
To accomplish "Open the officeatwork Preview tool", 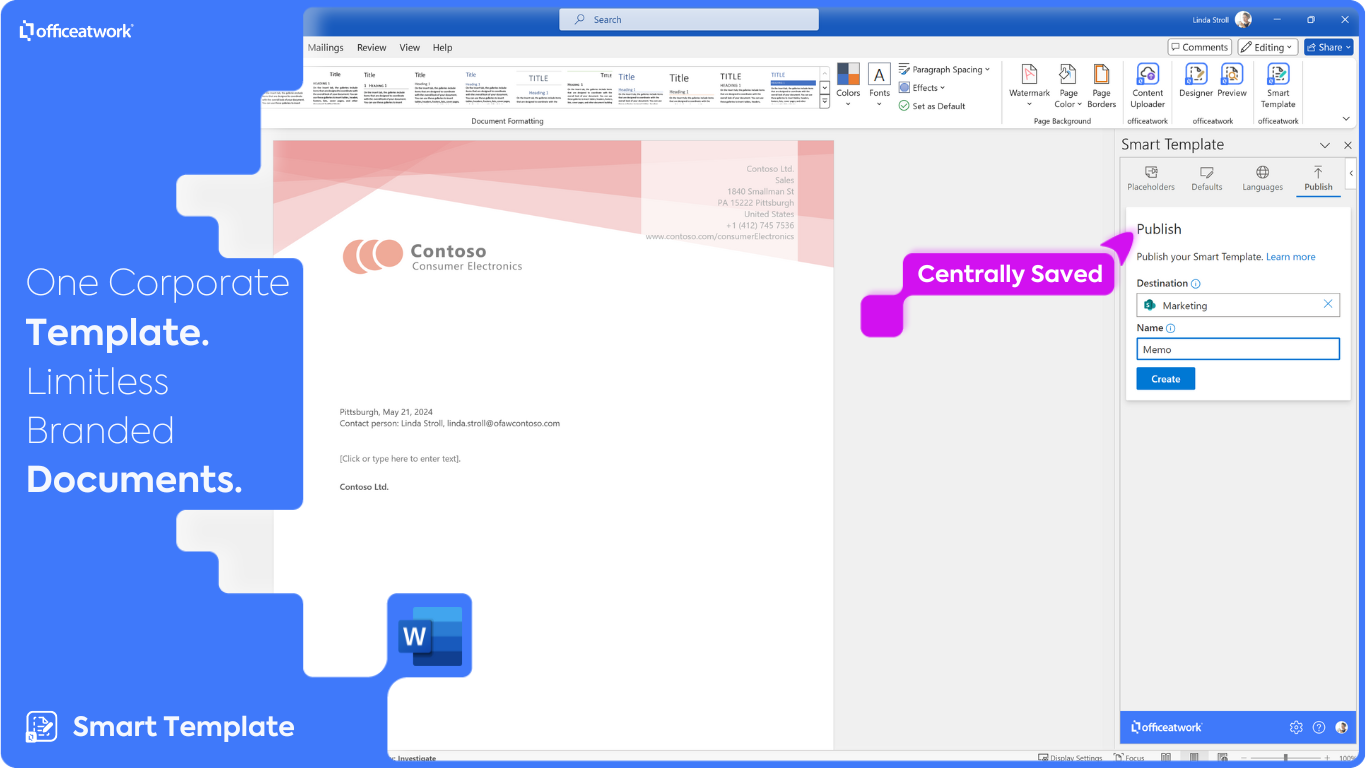I will pyautogui.click(x=1232, y=81).
